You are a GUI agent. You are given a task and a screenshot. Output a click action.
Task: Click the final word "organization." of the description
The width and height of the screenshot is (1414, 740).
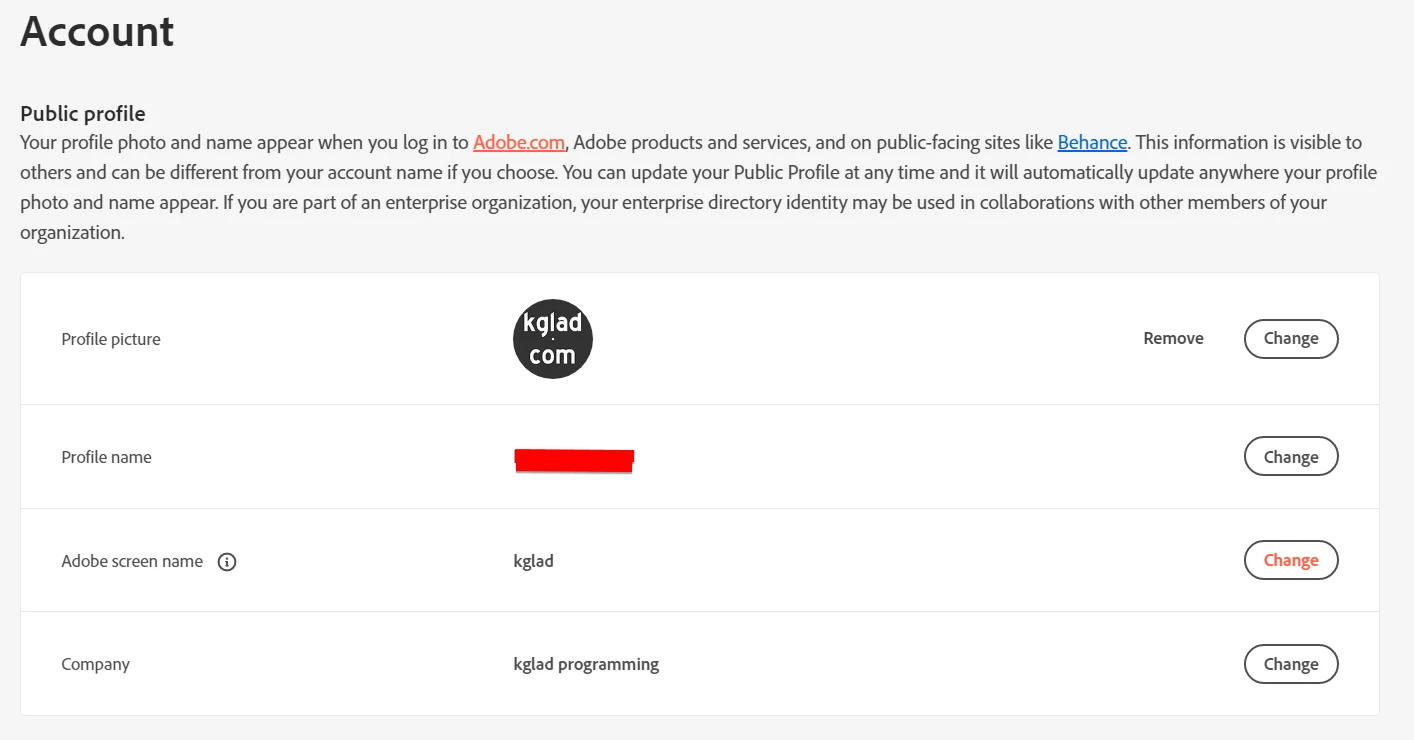[72, 233]
